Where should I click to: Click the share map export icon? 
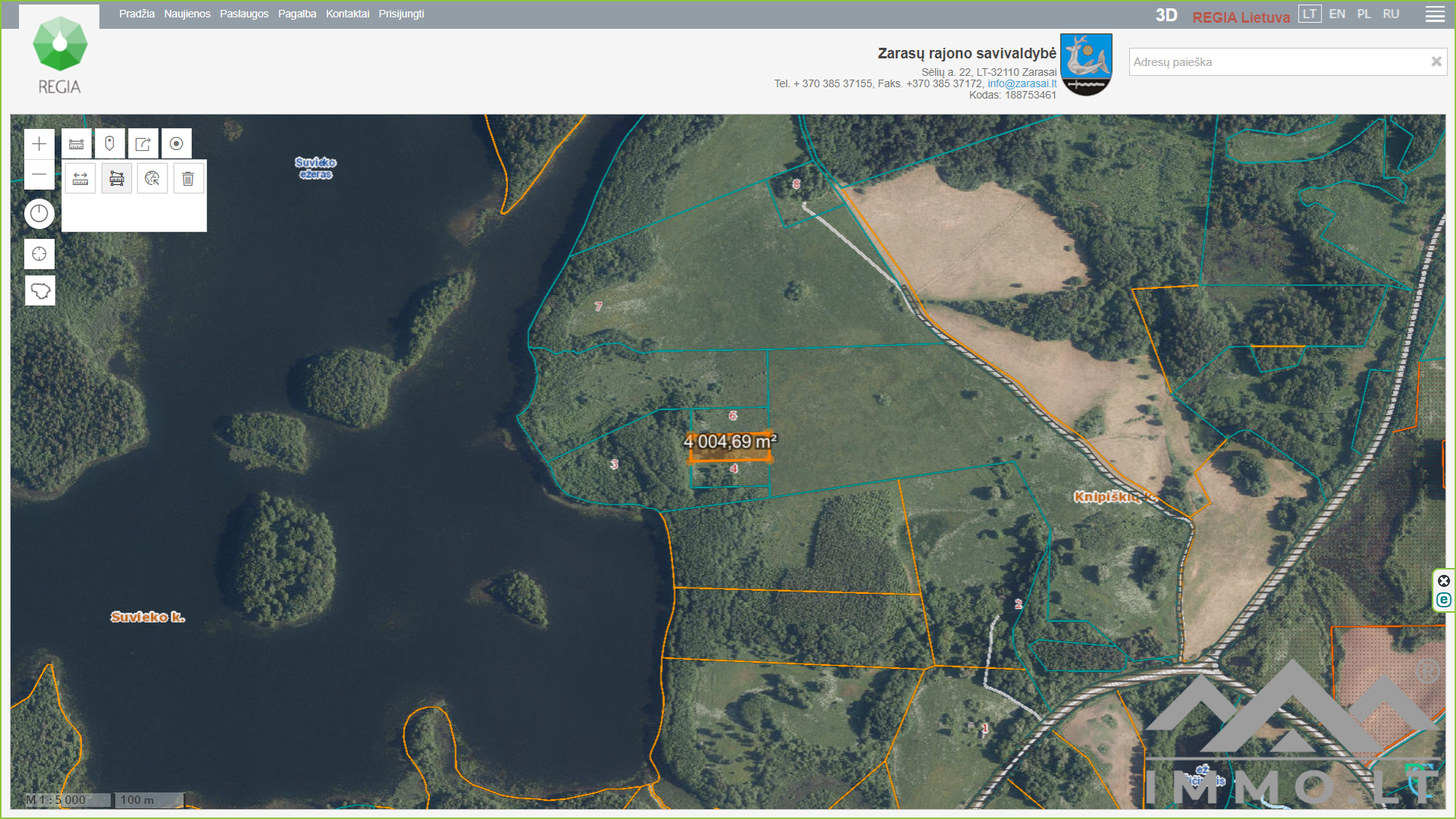pyautogui.click(x=143, y=144)
